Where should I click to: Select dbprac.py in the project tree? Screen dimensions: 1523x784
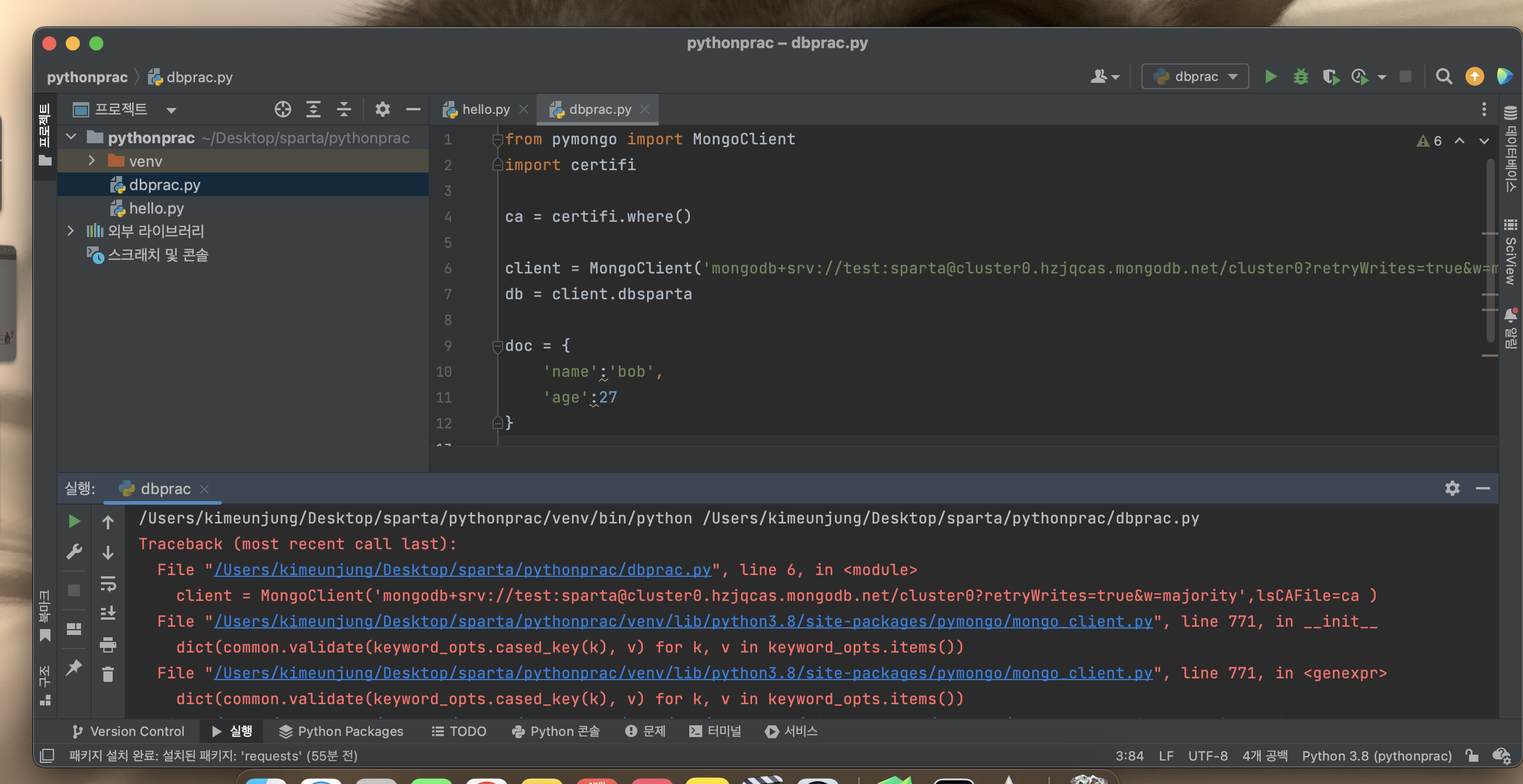(x=242, y=185)
